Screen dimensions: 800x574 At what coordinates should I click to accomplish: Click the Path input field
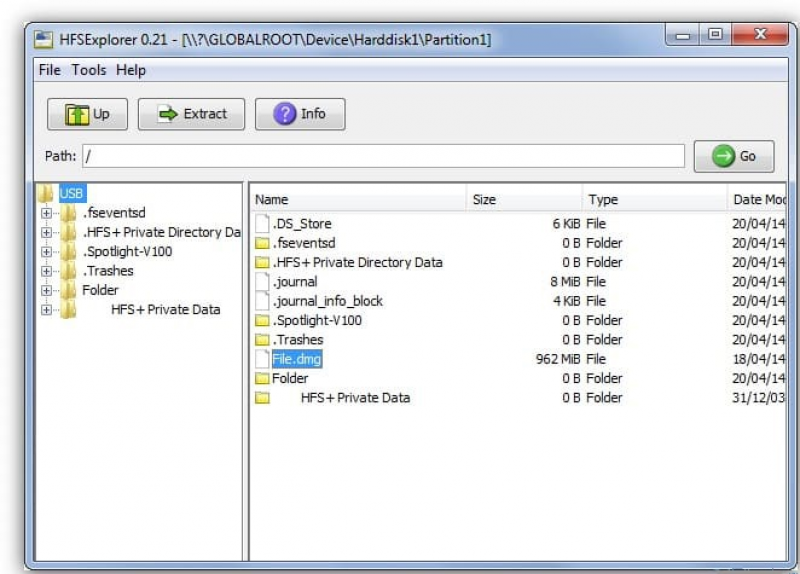point(384,156)
